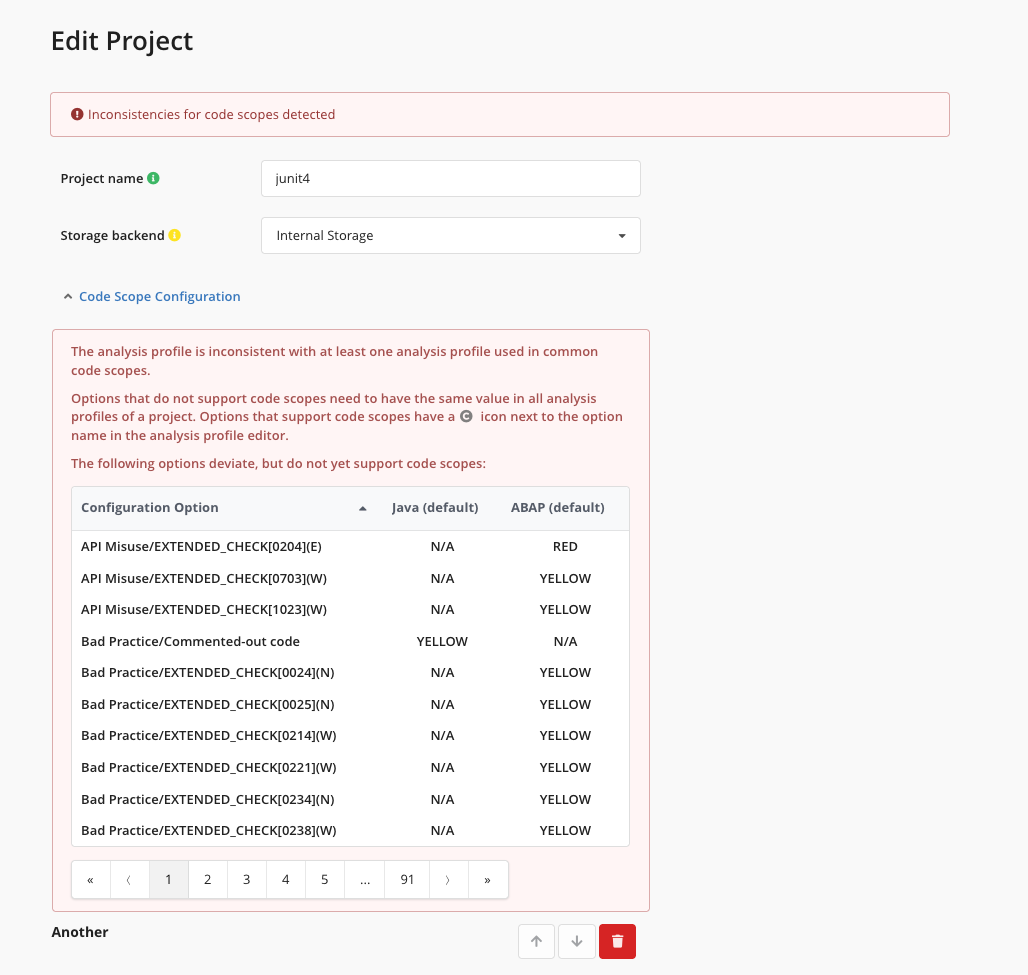Screen dimensions: 1028x975
Task: Select the API Misuse/EXTENDED_CHECK[0204](E) row
Action: 350,547
